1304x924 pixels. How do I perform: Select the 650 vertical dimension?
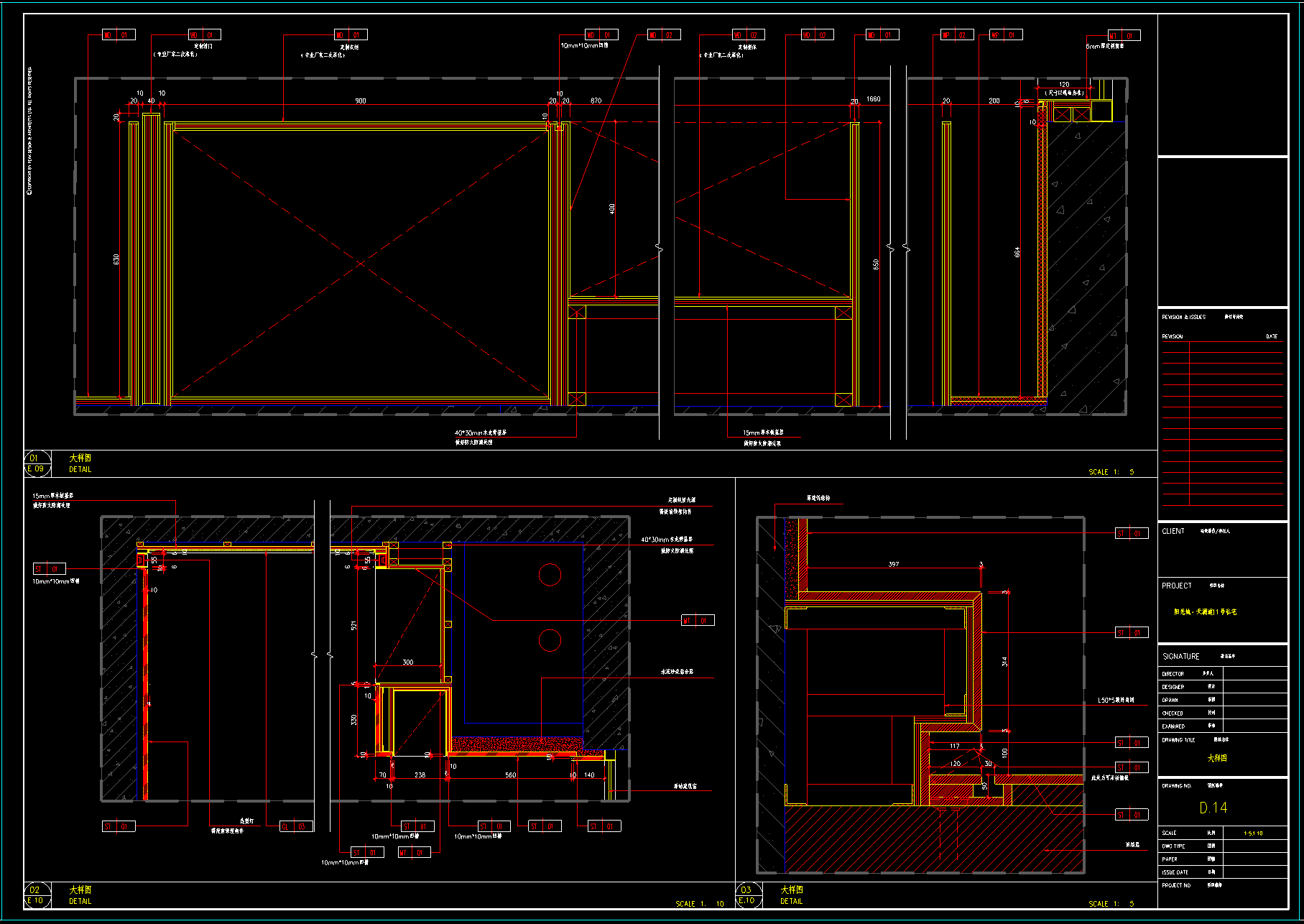point(876,264)
